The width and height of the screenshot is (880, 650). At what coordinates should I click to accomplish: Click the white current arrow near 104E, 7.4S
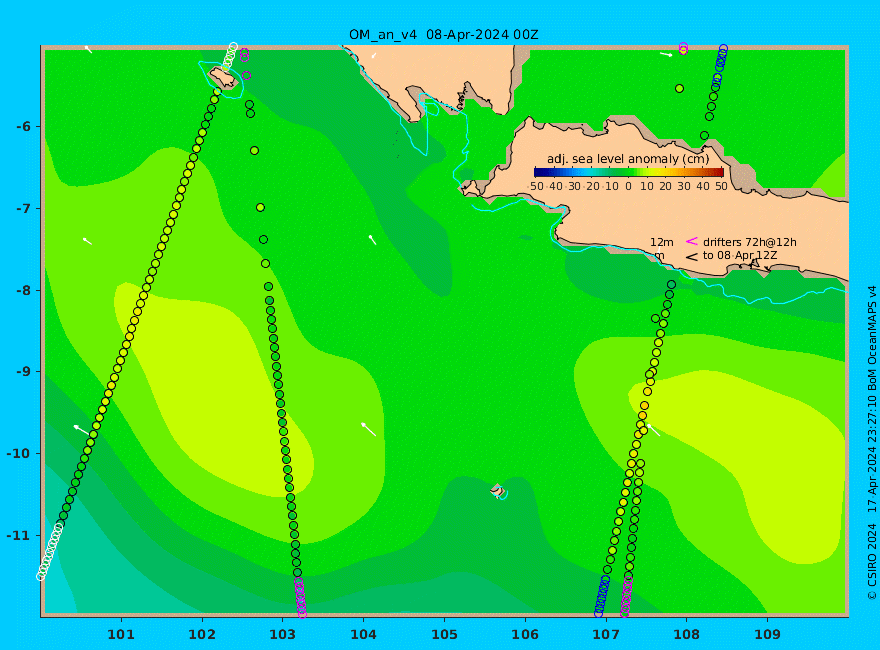373,240
